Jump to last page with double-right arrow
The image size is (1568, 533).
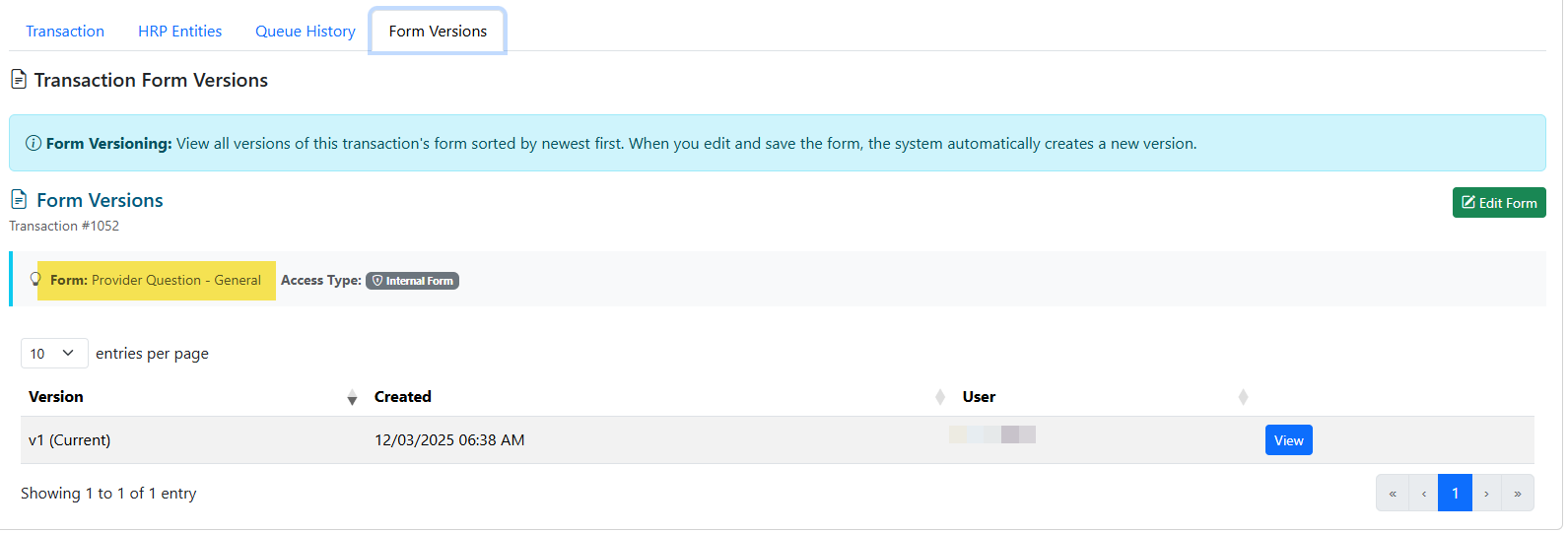[x=1518, y=494]
